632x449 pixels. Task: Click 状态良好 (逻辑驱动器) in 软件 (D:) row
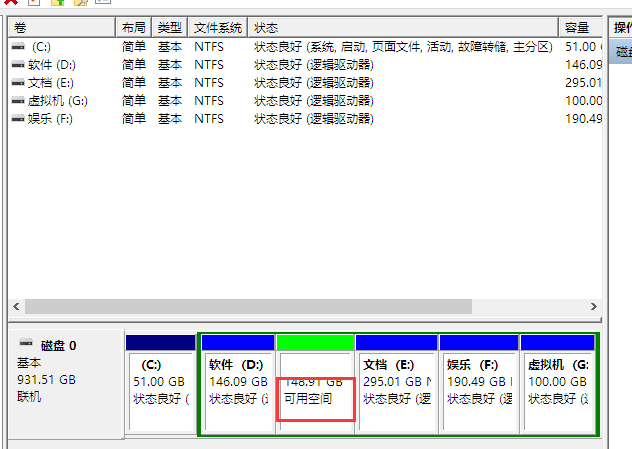[314, 64]
